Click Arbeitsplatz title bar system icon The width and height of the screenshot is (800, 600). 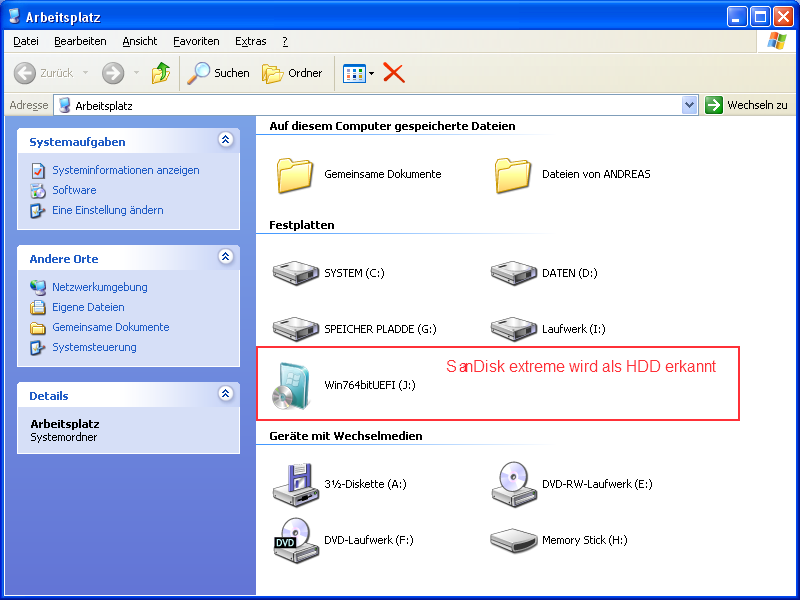click(14, 16)
